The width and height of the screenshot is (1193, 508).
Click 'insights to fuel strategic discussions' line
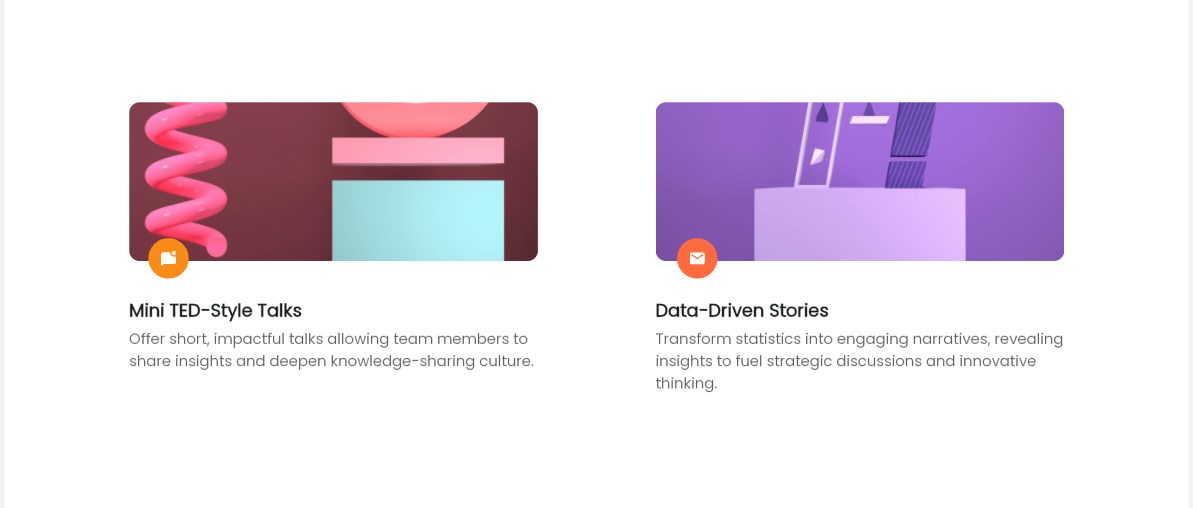[x=845, y=361]
